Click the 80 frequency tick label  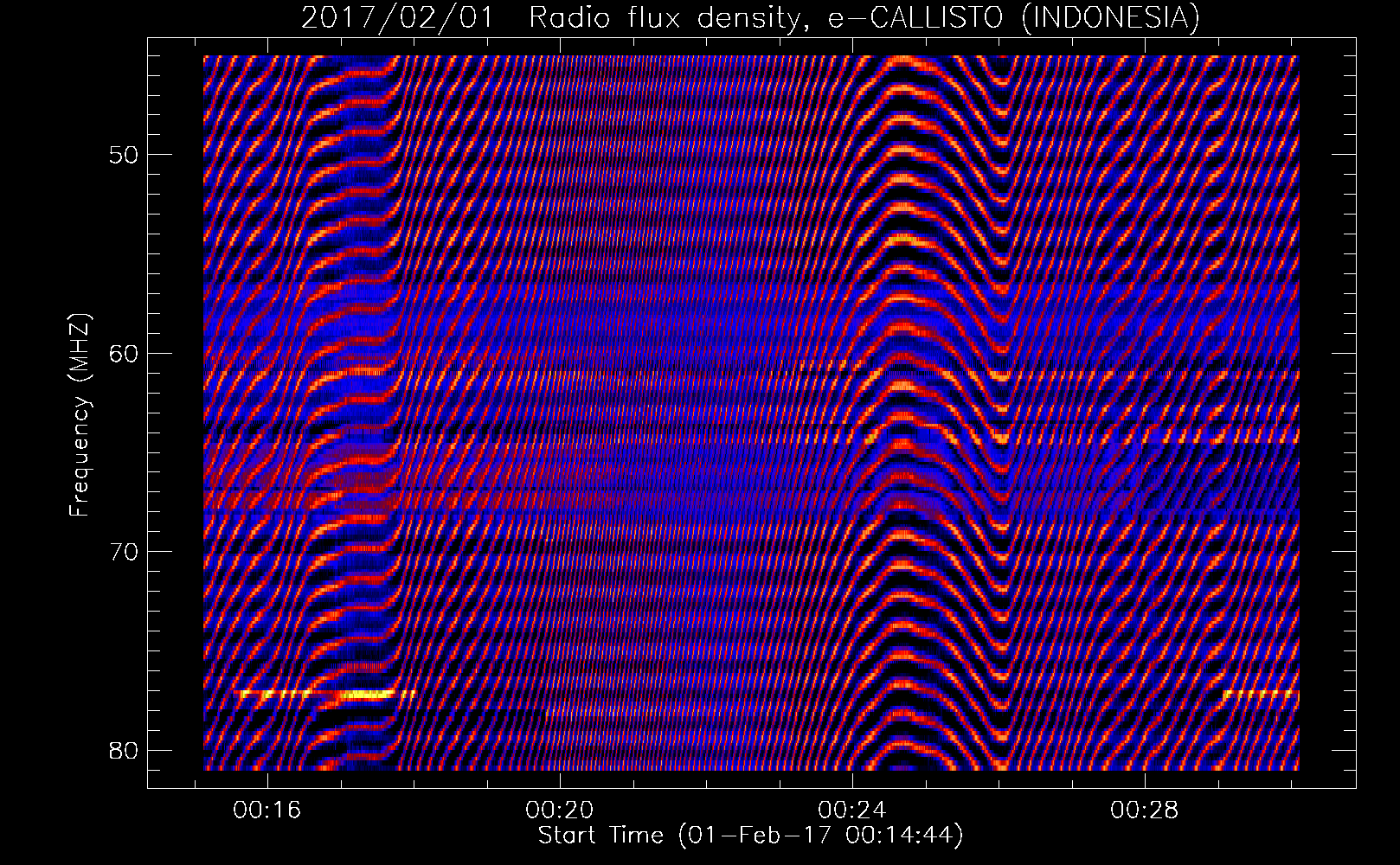123,750
